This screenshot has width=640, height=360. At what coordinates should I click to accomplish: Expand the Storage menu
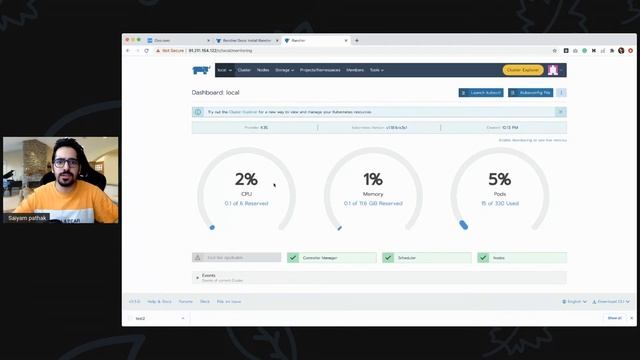[x=284, y=70]
